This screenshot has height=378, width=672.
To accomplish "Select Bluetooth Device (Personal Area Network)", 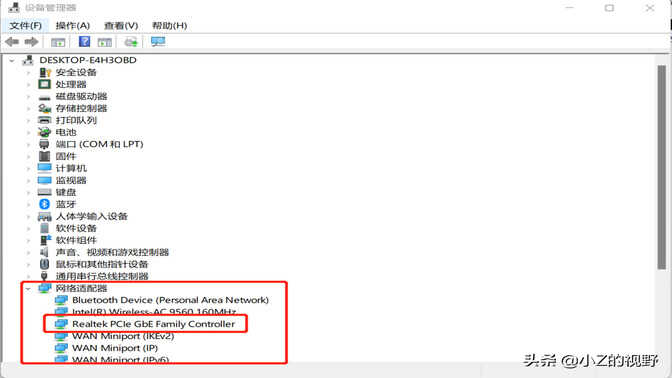I will pos(170,300).
